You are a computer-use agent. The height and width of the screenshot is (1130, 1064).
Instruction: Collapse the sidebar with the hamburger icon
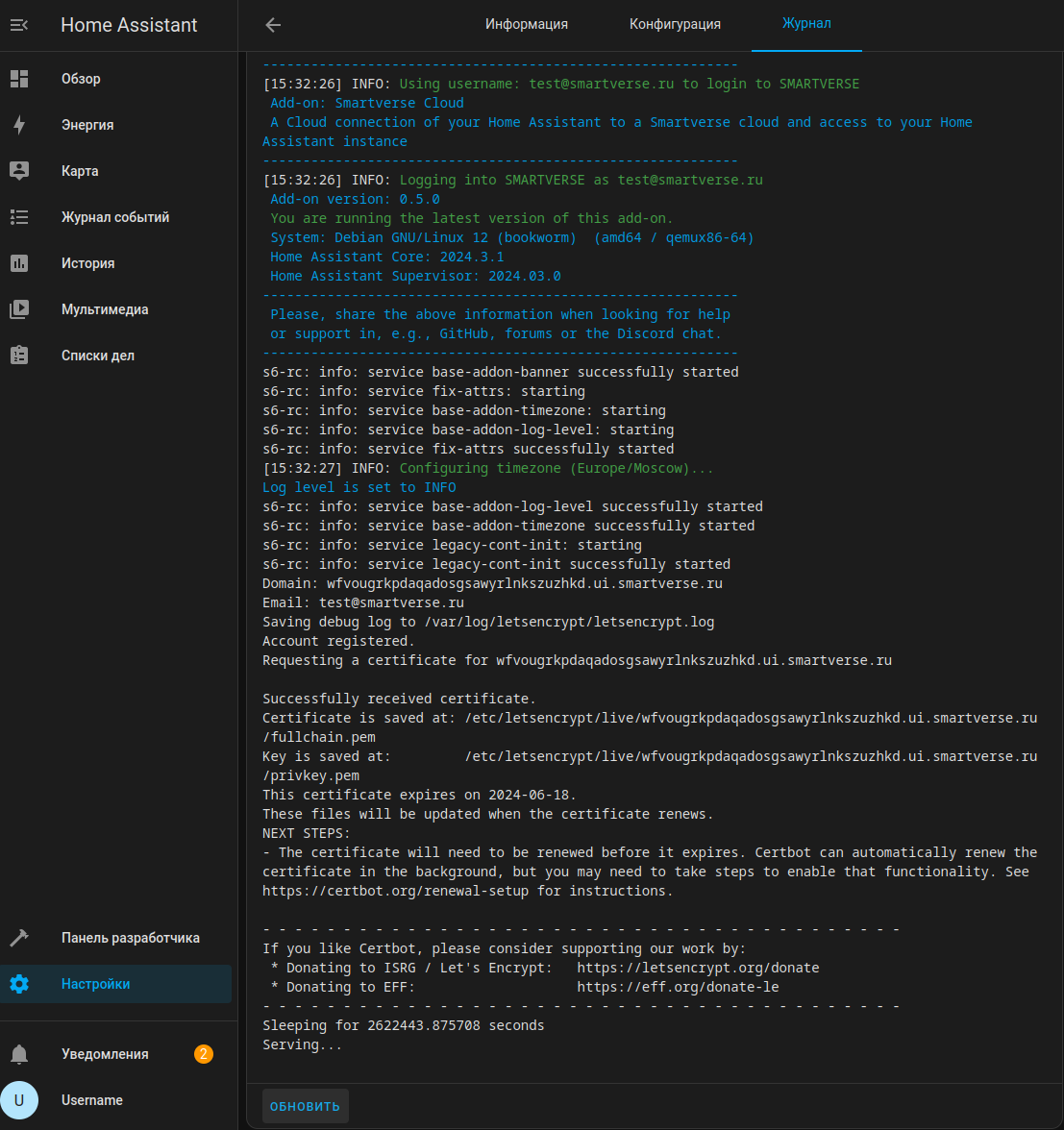click(19, 25)
